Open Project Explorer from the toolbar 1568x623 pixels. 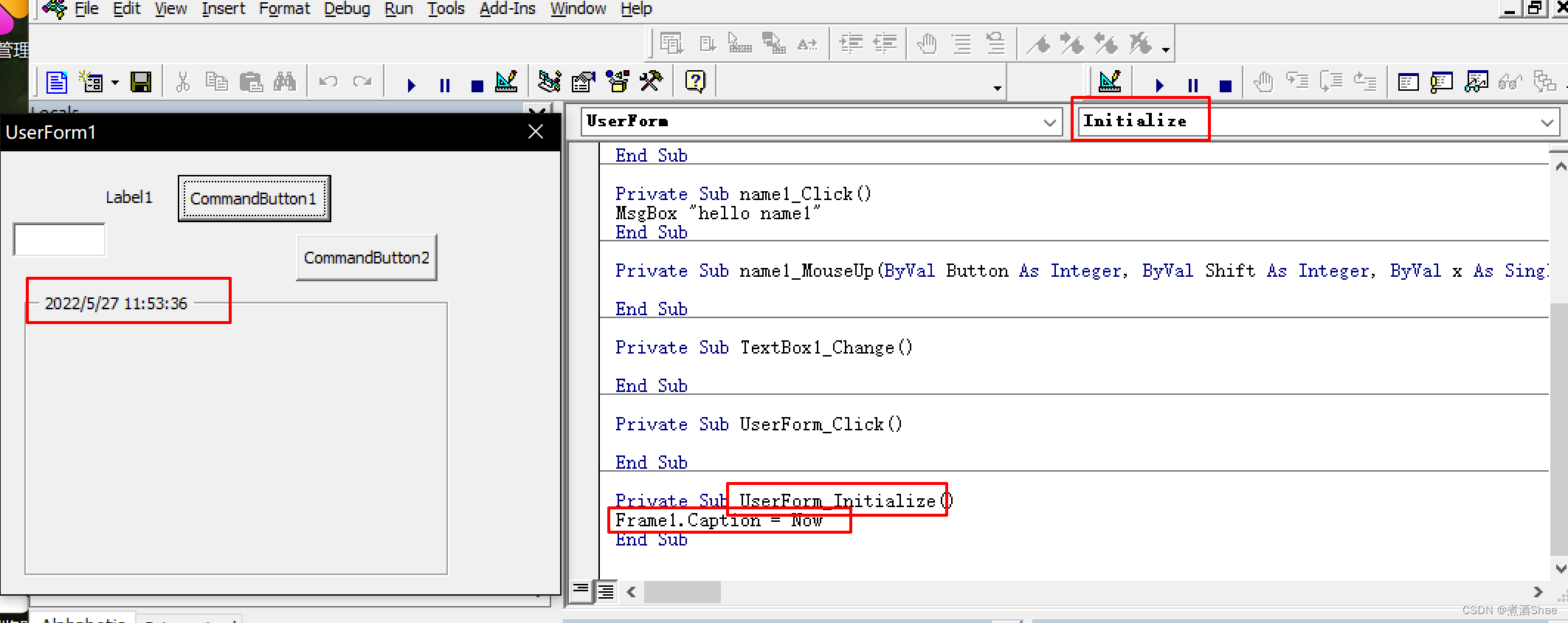click(549, 81)
